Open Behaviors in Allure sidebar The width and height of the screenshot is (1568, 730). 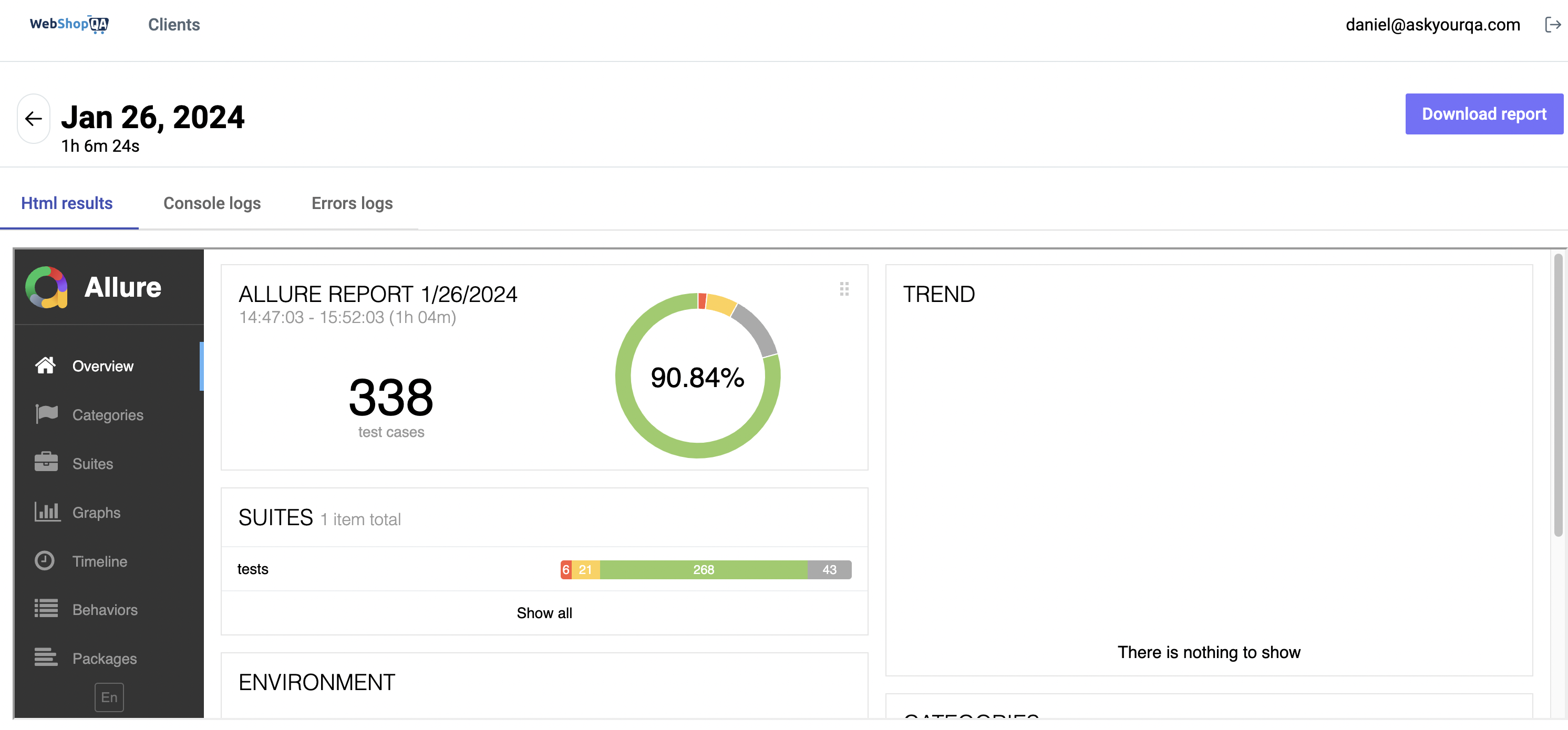point(108,610)
